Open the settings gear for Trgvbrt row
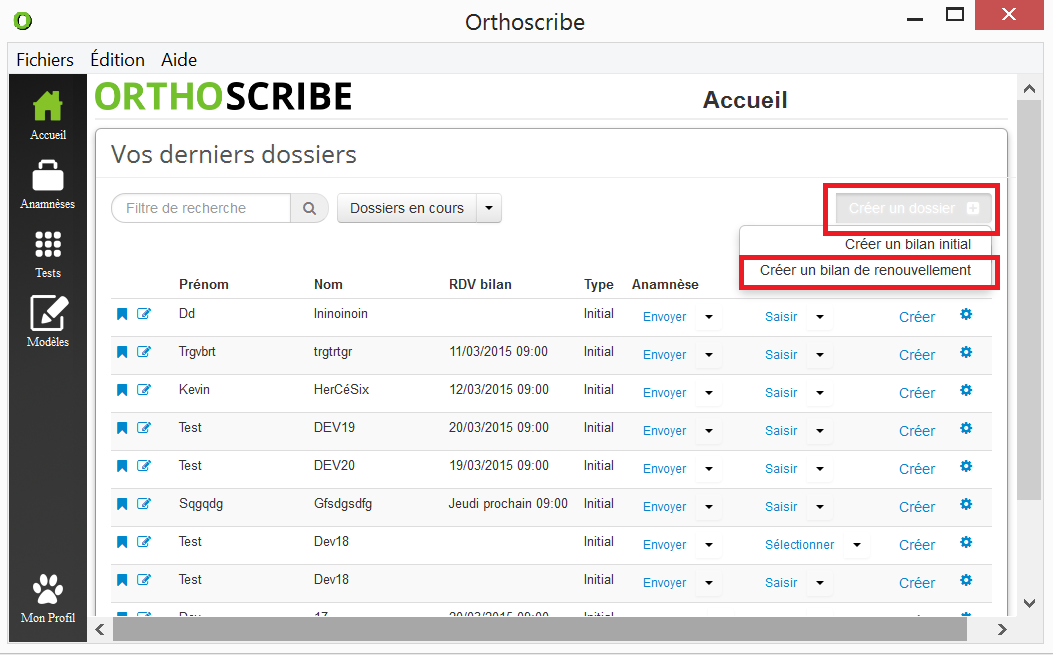Image resolution: width=1053 pixels, height=655 pixels. [x=966, y=352]
